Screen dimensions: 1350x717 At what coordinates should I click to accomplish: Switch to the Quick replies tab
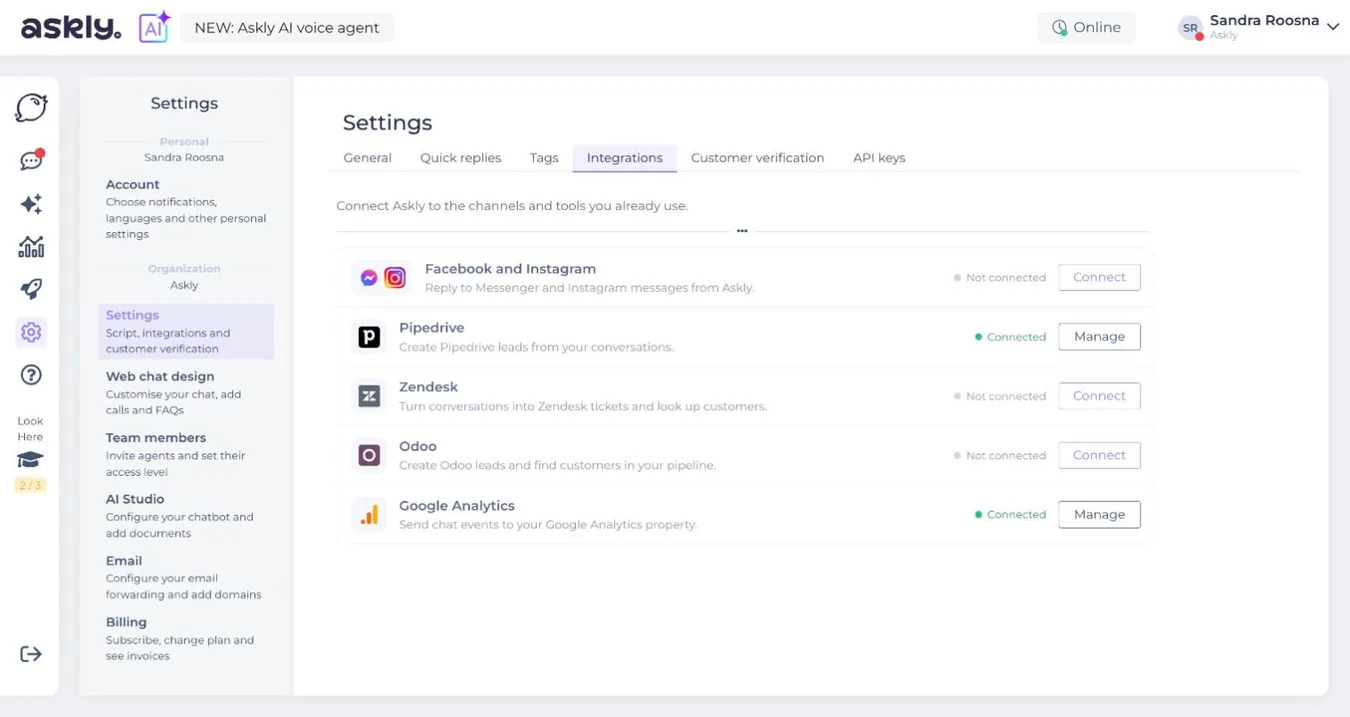pyautogui.click(x=460, y=158)
